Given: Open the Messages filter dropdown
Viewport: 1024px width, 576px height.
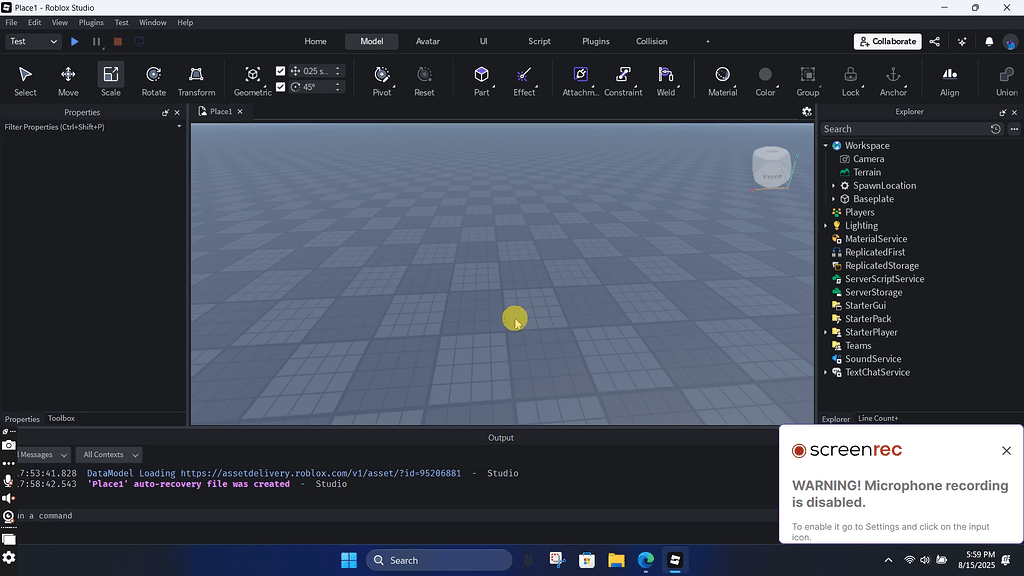Looking at the screenshot, I should [x=43, y=455].
